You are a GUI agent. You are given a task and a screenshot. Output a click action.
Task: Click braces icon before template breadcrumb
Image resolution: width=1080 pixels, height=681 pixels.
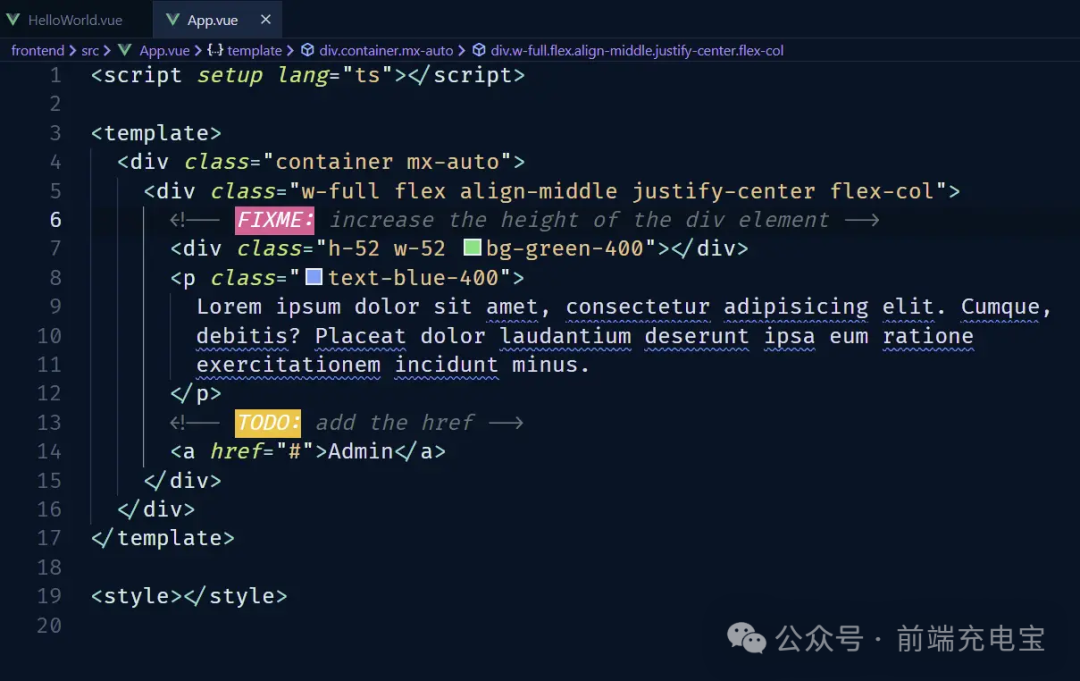tap(216, 50)
